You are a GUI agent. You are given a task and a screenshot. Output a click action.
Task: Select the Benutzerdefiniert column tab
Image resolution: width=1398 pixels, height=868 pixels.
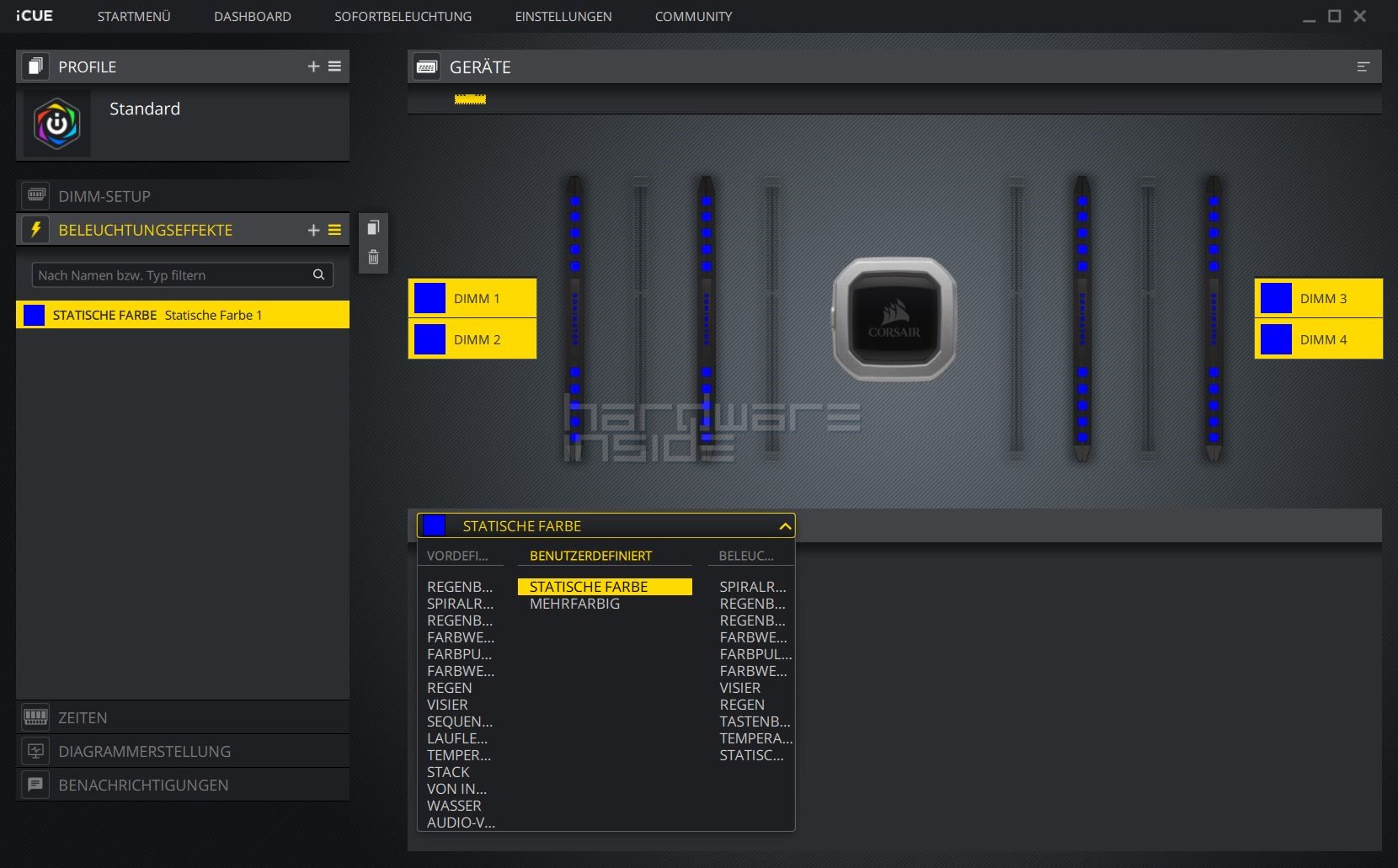pos(590,556)
